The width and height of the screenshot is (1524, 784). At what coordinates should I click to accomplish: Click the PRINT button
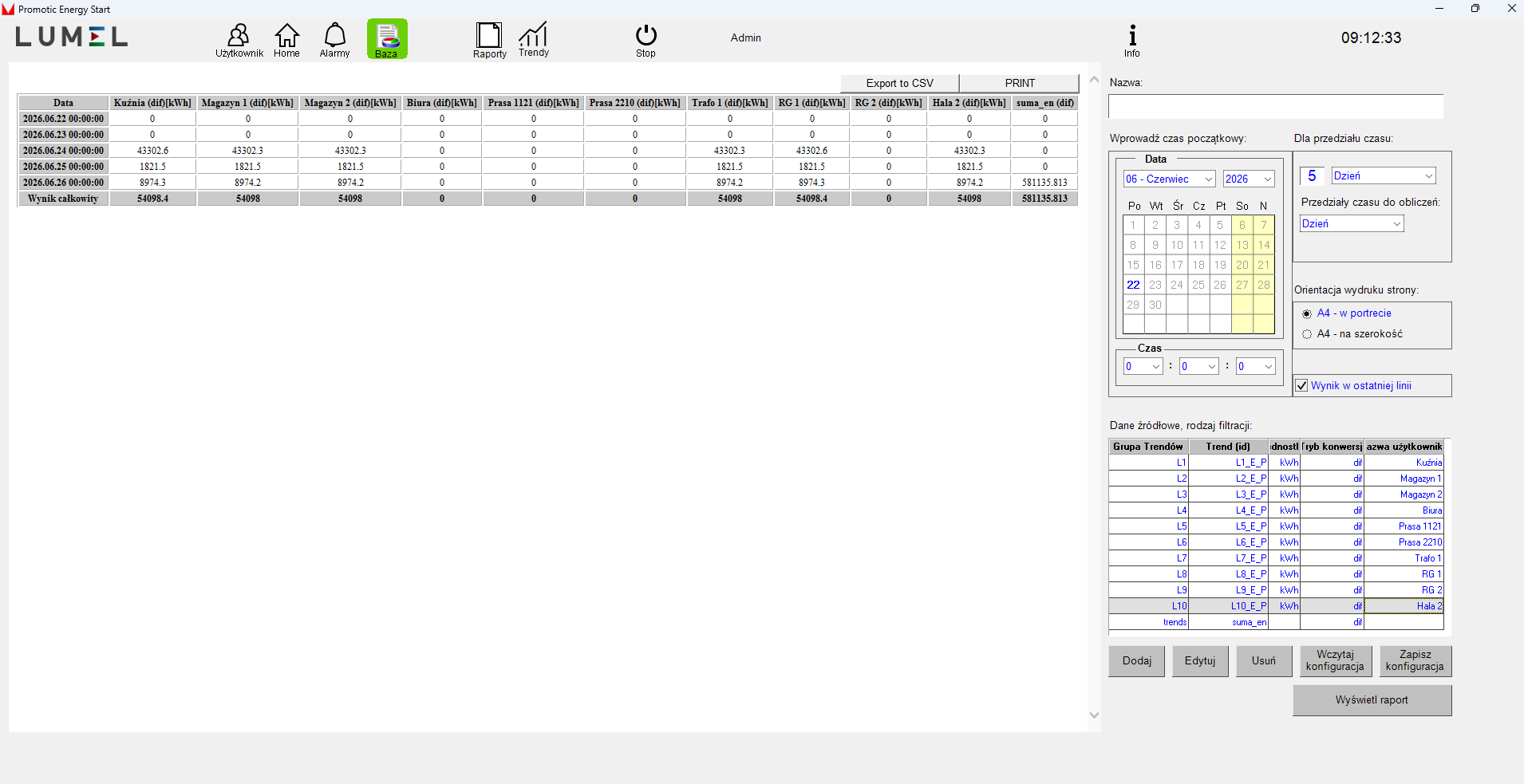click(1019, 83)
